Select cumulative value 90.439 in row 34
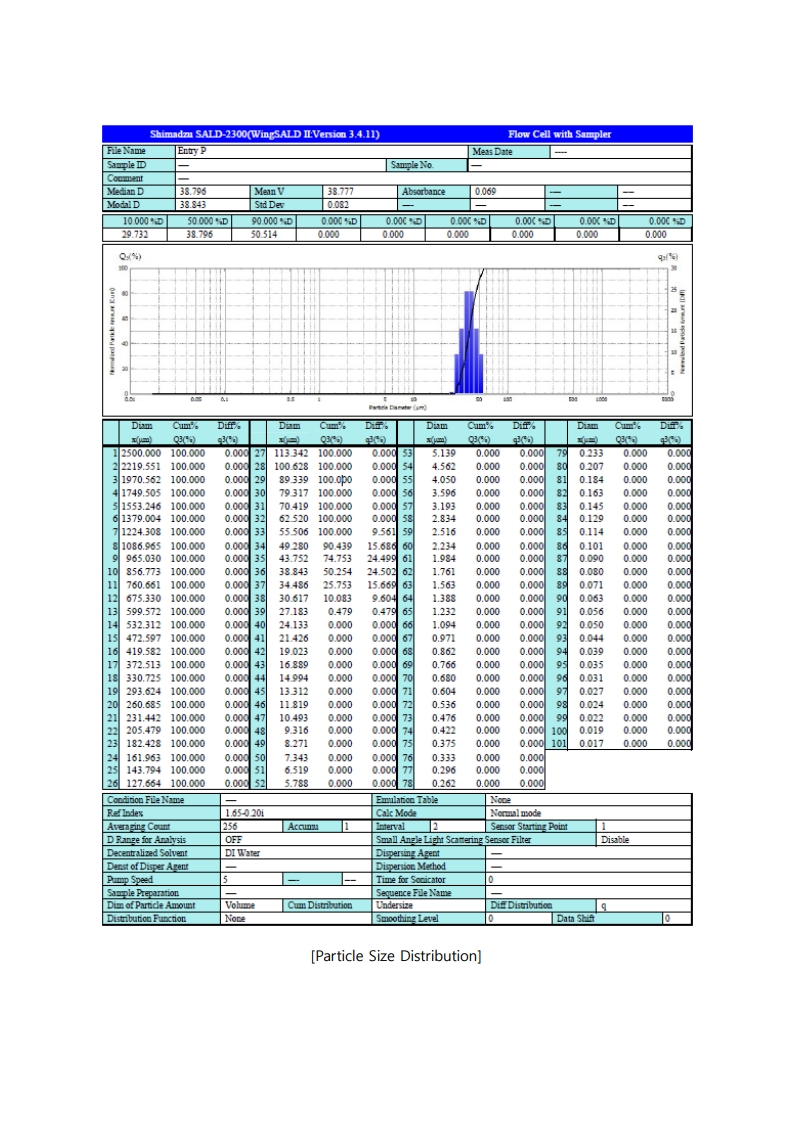793x1122 pixels. [x=338, y=546]
